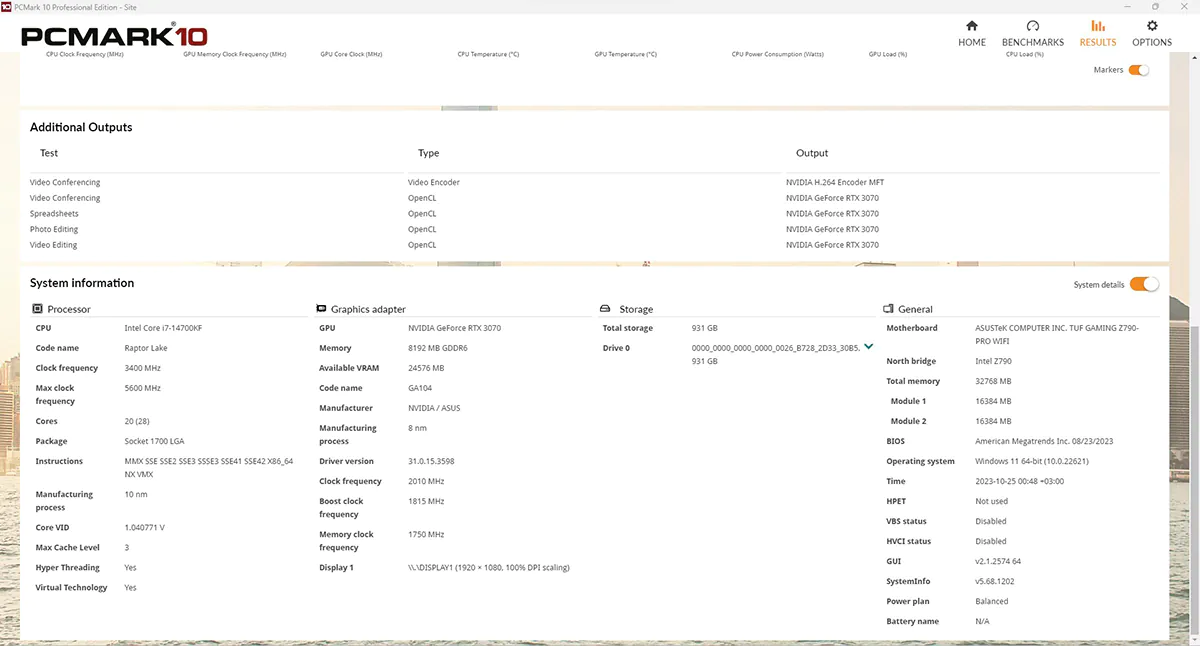Click the Storage drive icon
The height and width of the screenshot is (646, 1200).
point(605,309)
